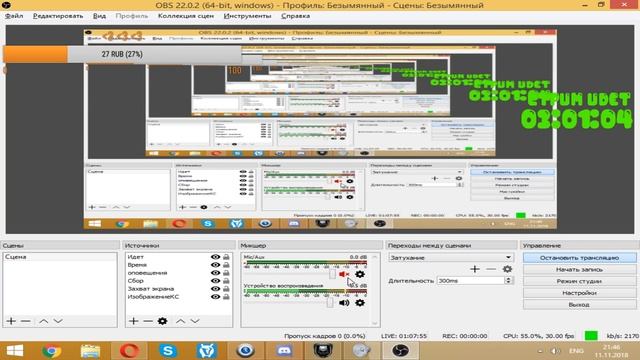Toggle lock on Сбор source

(x=226, y=281)
